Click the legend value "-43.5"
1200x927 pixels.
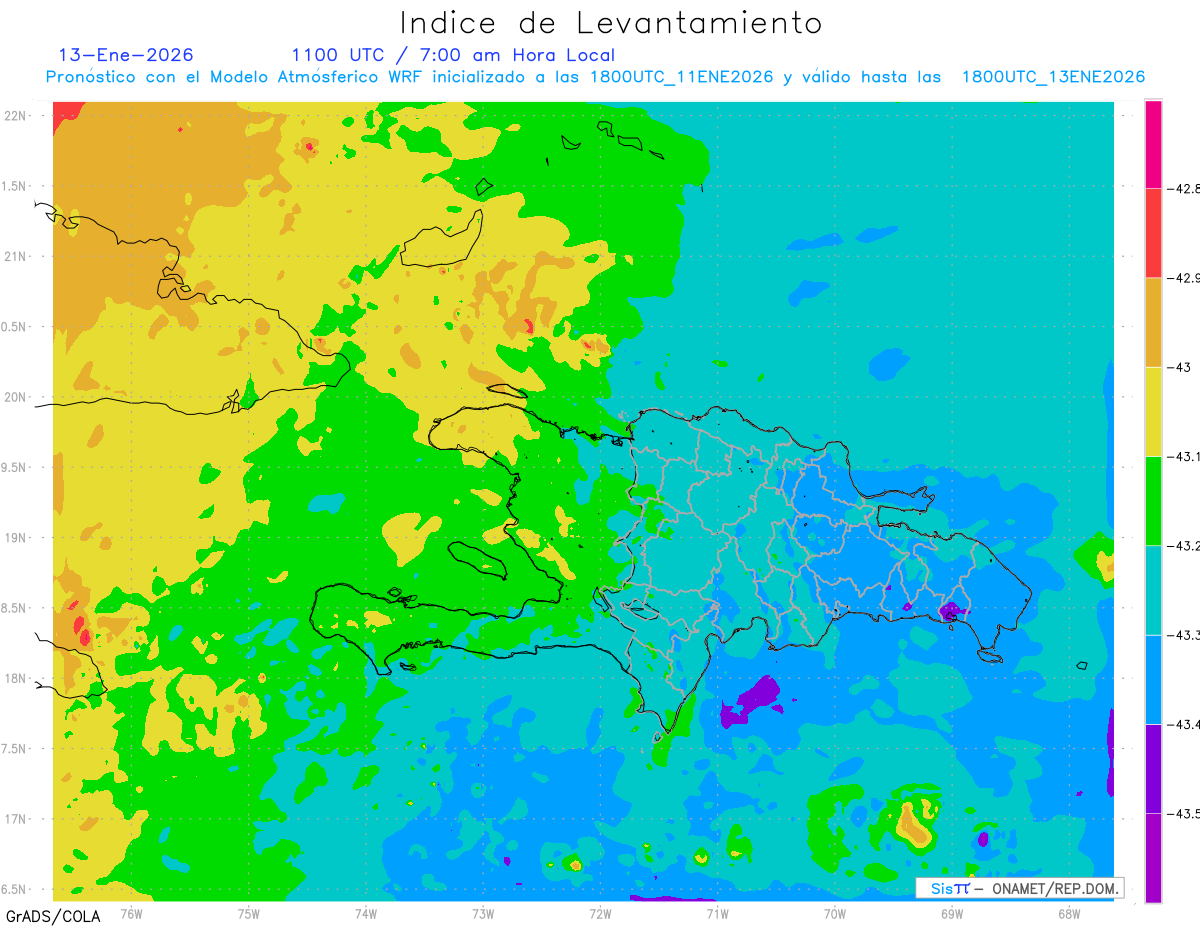pos(1183,813)
